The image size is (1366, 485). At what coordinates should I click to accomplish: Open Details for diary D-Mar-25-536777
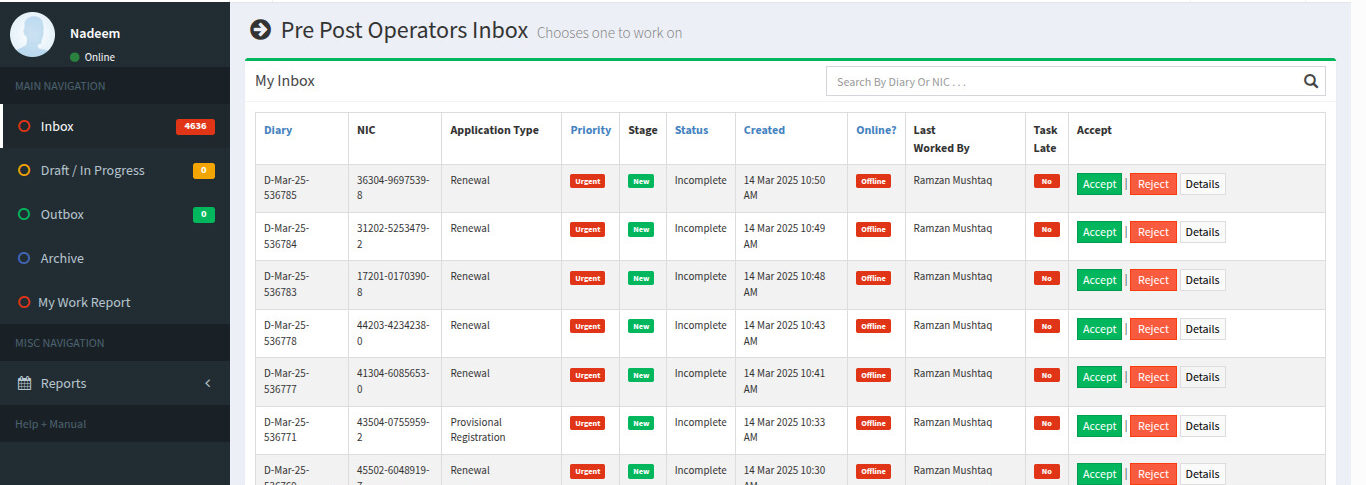[x=1202, y=377]
